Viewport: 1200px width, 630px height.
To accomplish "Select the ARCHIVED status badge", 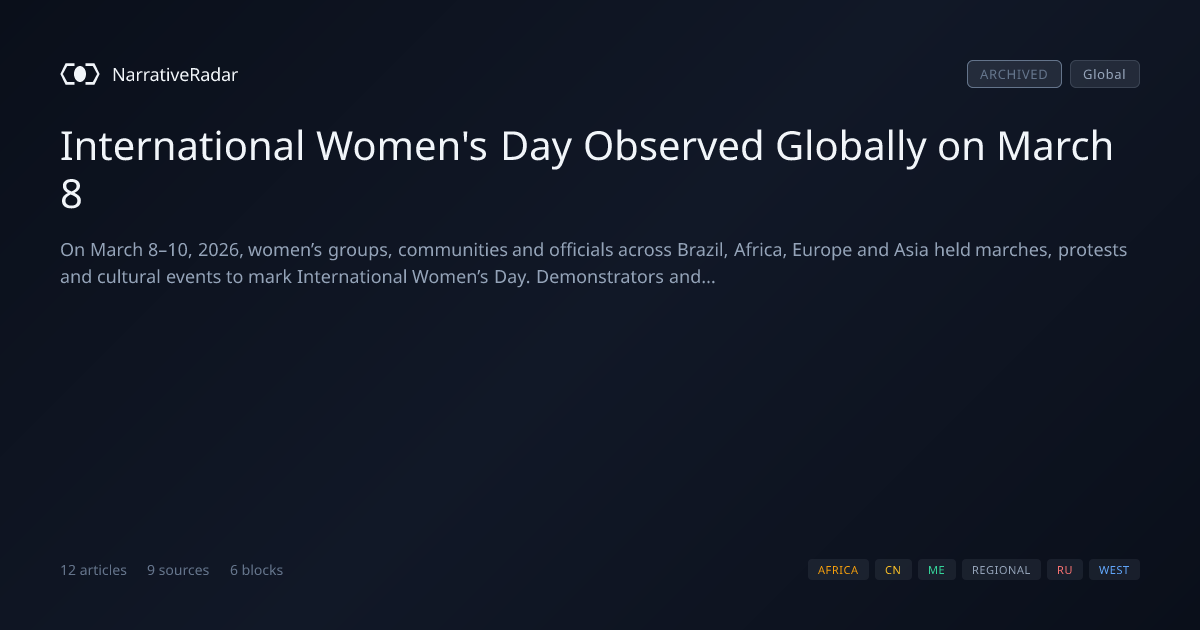I will pyautogui.click(x=1014, y=74).
